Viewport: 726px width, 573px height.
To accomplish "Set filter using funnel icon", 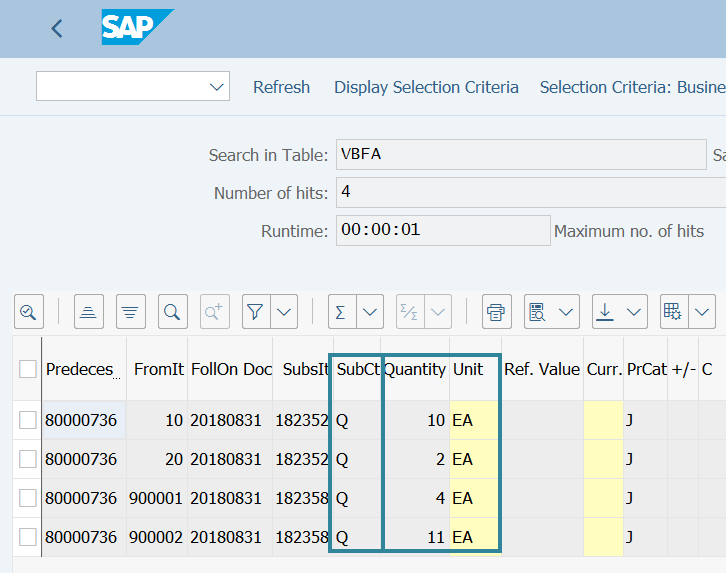I will tap(256, 311).
